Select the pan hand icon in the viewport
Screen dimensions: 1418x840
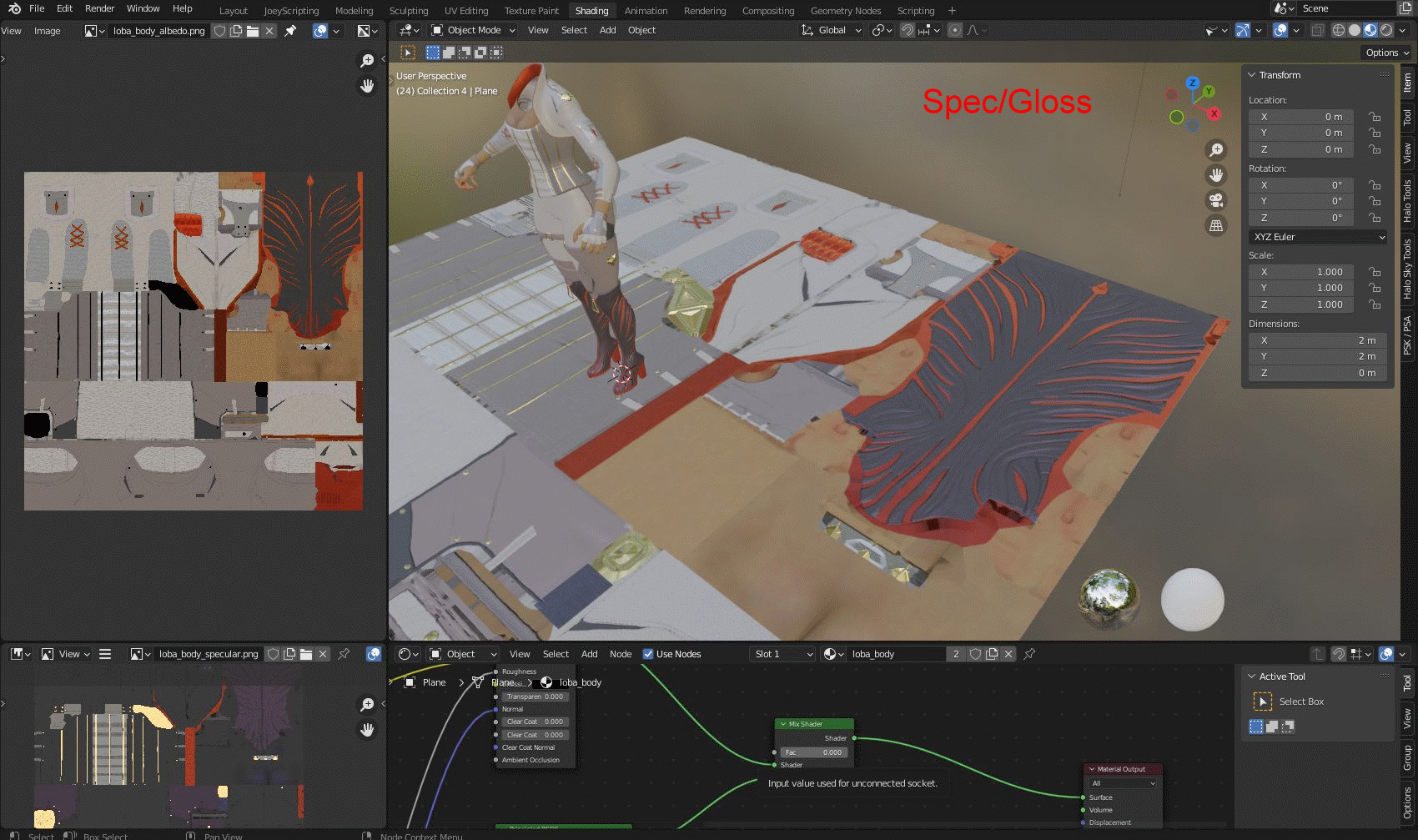tap(1216, 175)
